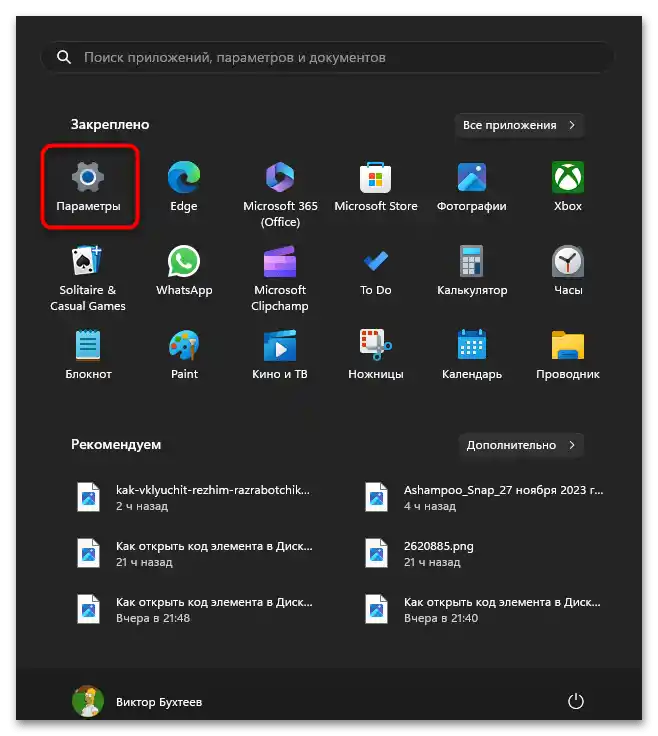Viewport: 658px width, 736px height.
Task: Launch Edge browser from pinned apps
Action: coord(184,186)
